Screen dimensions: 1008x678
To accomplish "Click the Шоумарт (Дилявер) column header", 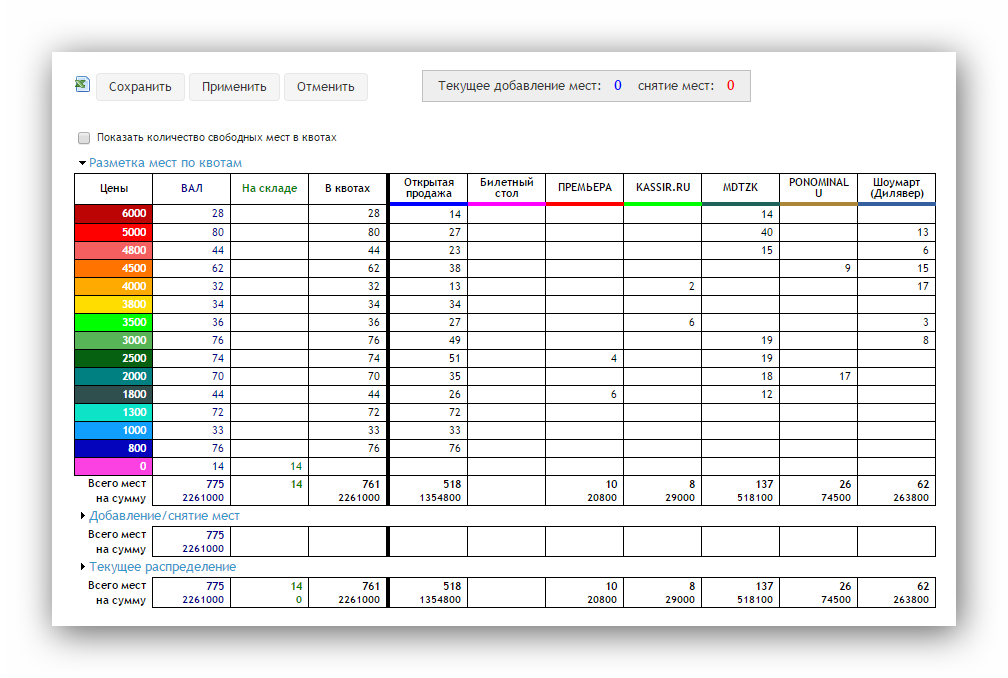I will click(896, 188).
